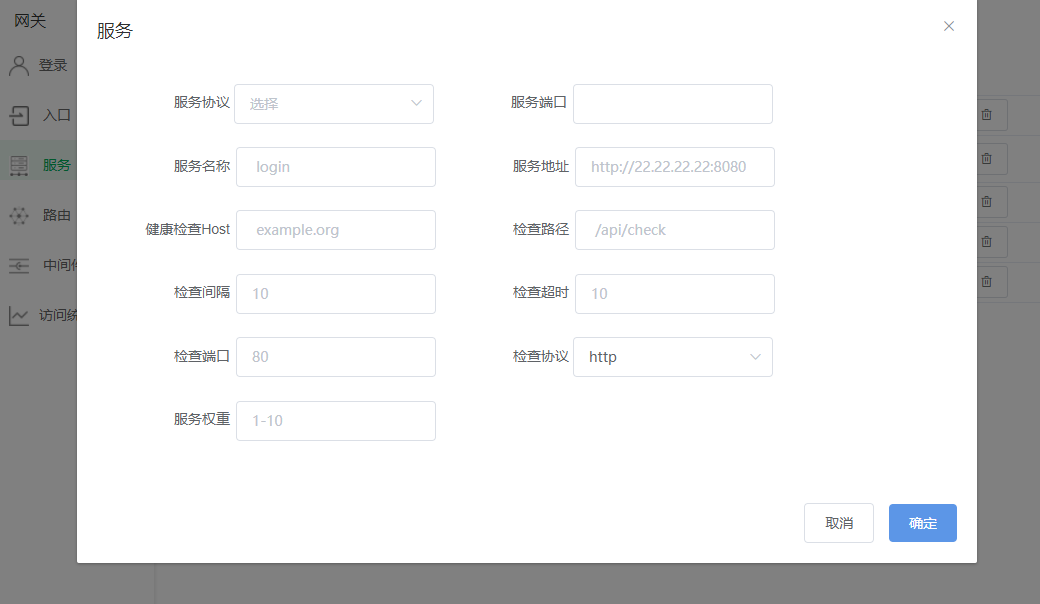Viewport: 1040px width, 604px height.
Task: Focus the 服务权重 weight input field
Action: [335, 420]
